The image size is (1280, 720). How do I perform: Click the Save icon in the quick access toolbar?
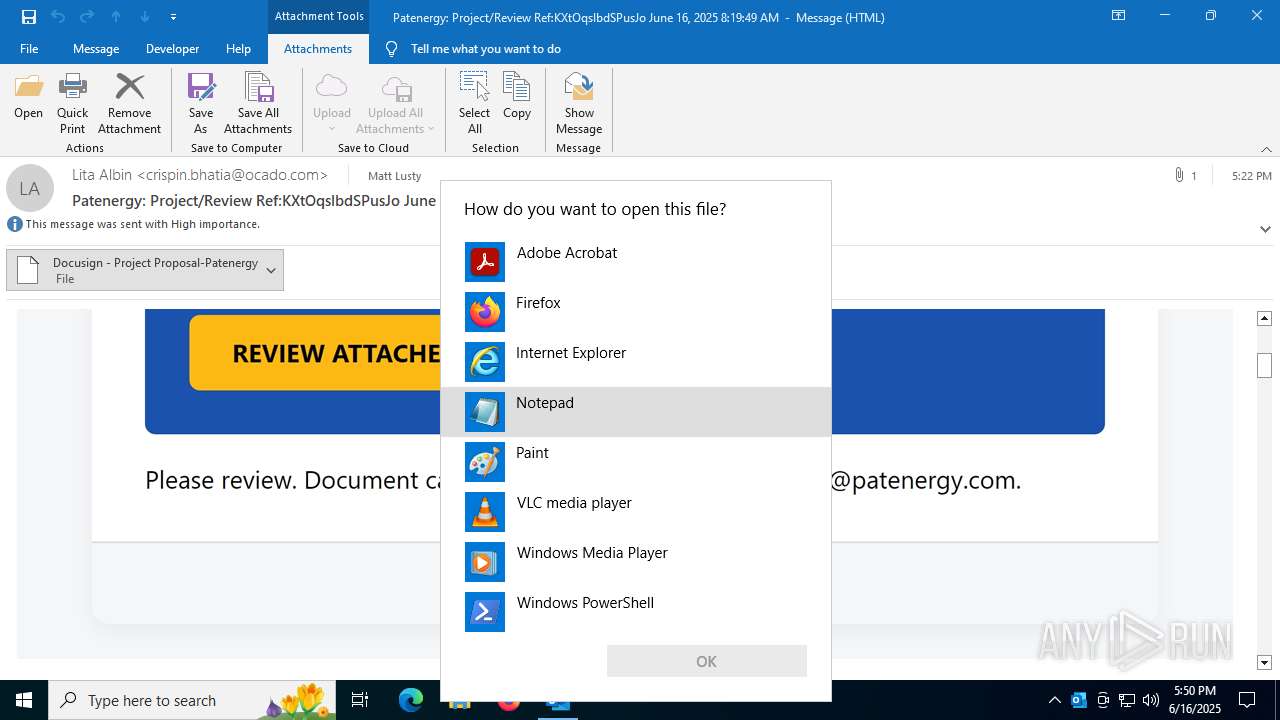[29, 16]
